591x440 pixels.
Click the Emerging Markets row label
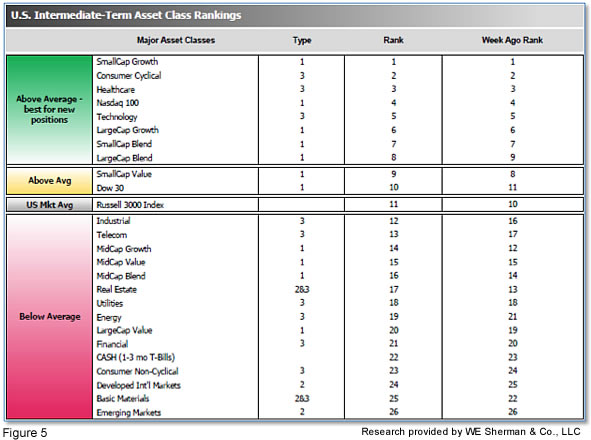[x=129, y=412]
